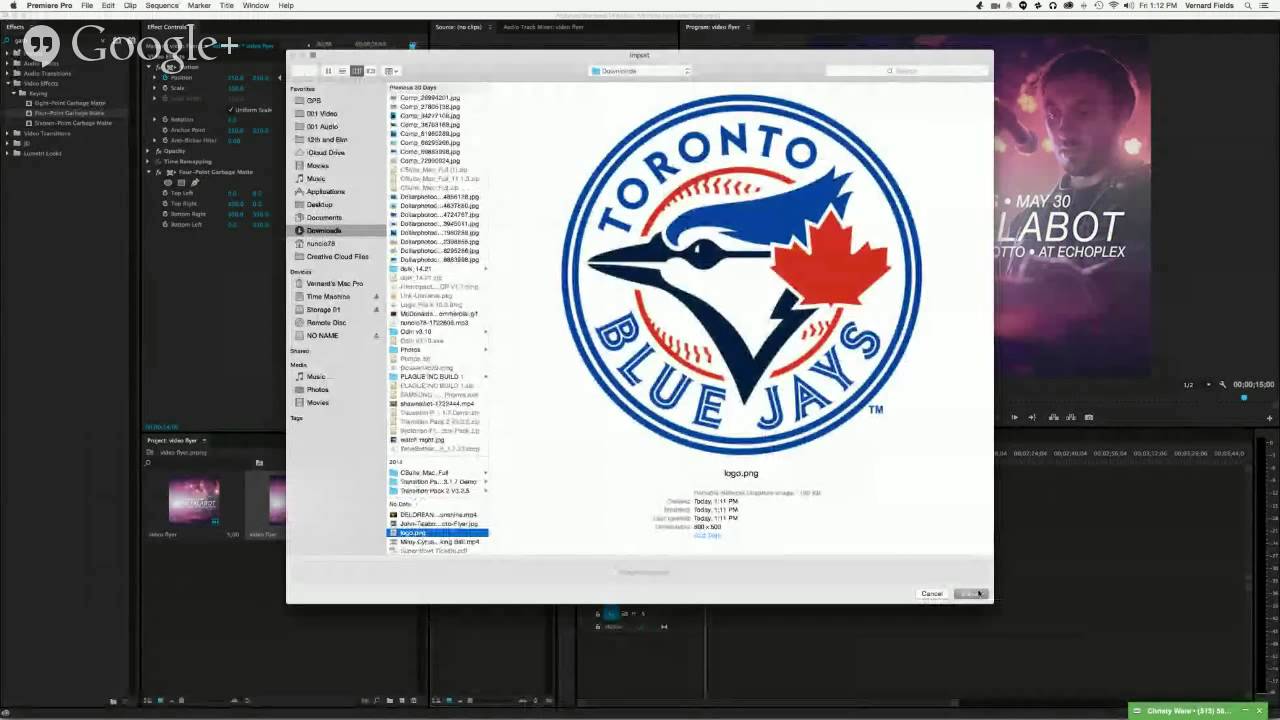Select Comp_81980289.jpg file

pos(430,134)
